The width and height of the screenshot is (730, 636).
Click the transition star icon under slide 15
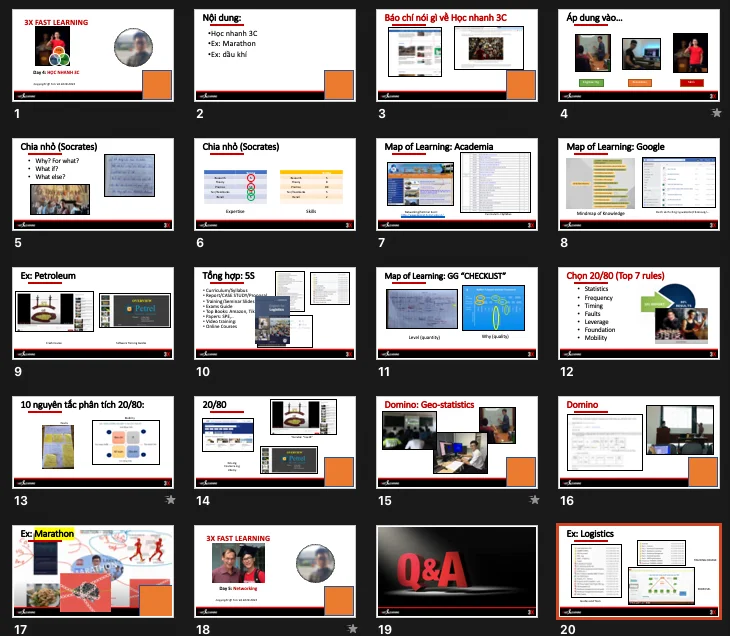coord(534,500)
